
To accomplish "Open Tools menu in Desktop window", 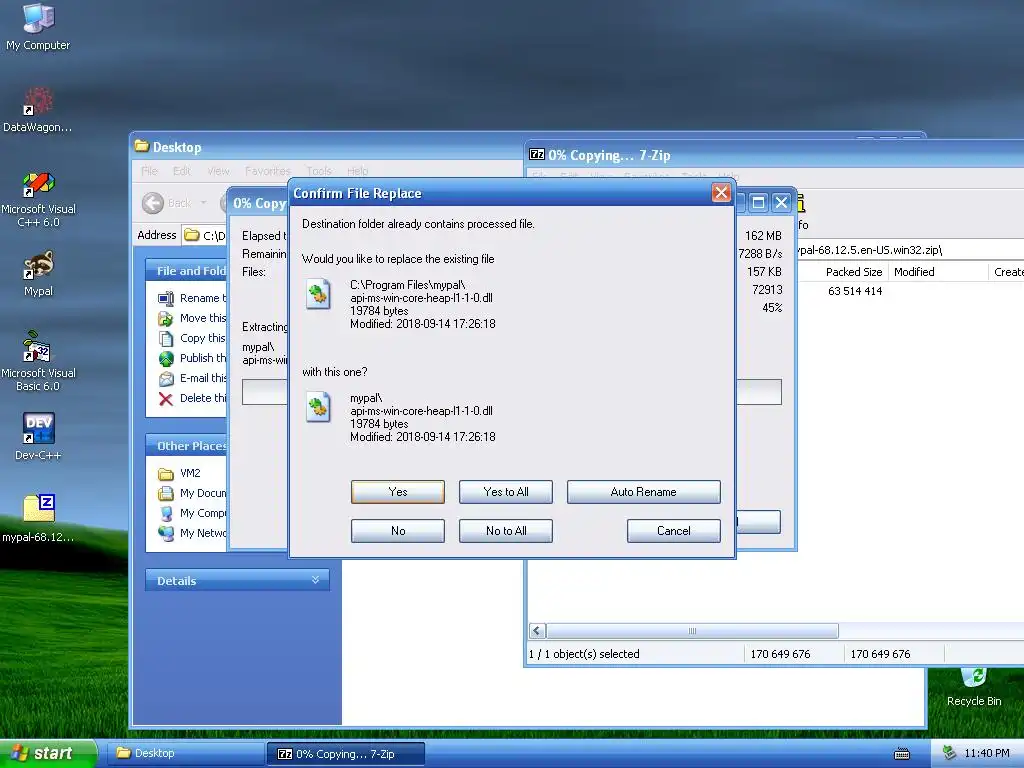I will click(319, 171).
